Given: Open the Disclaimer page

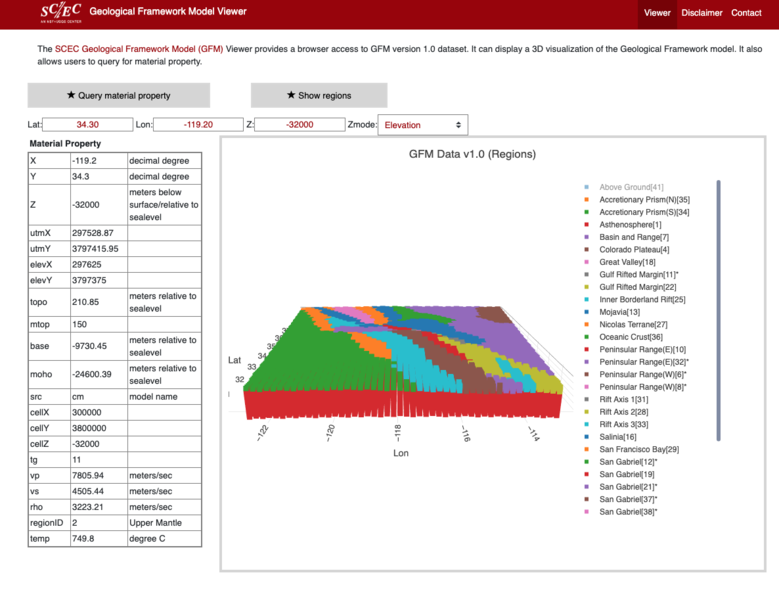Looking at the screenshot, I should (701, 13).
